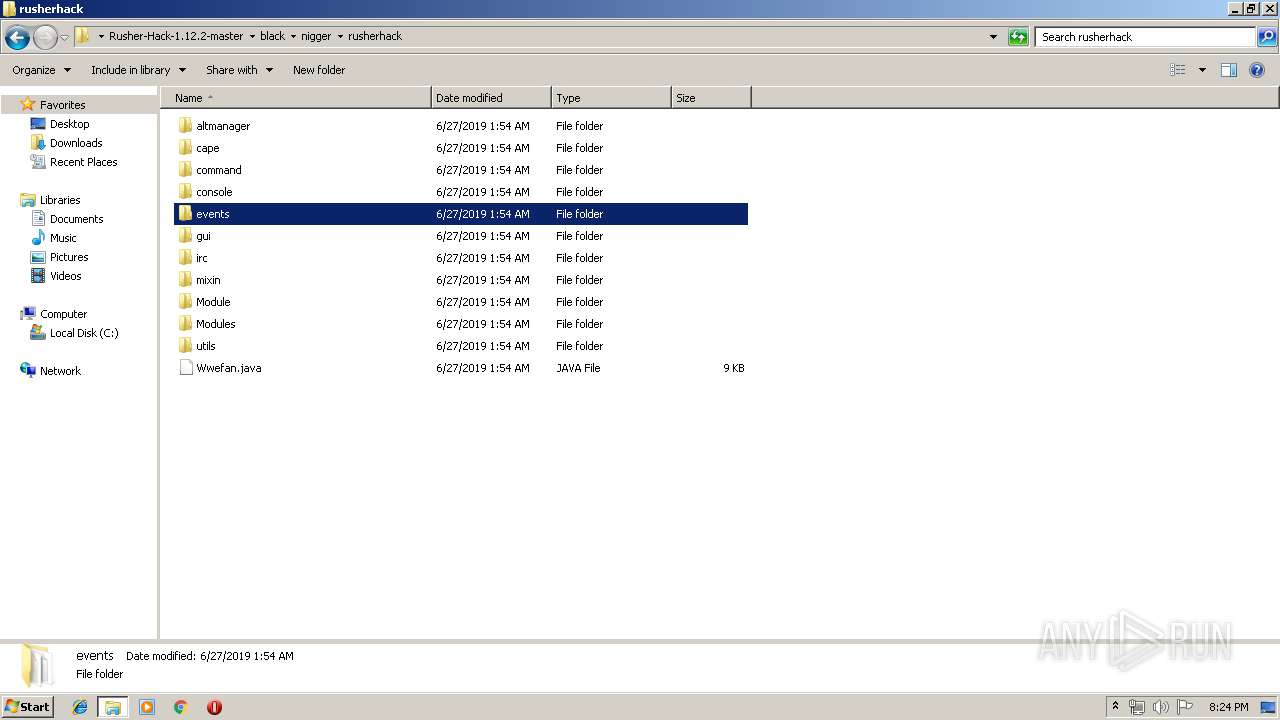
Task: Sort by the Type column
Action: 611,98
